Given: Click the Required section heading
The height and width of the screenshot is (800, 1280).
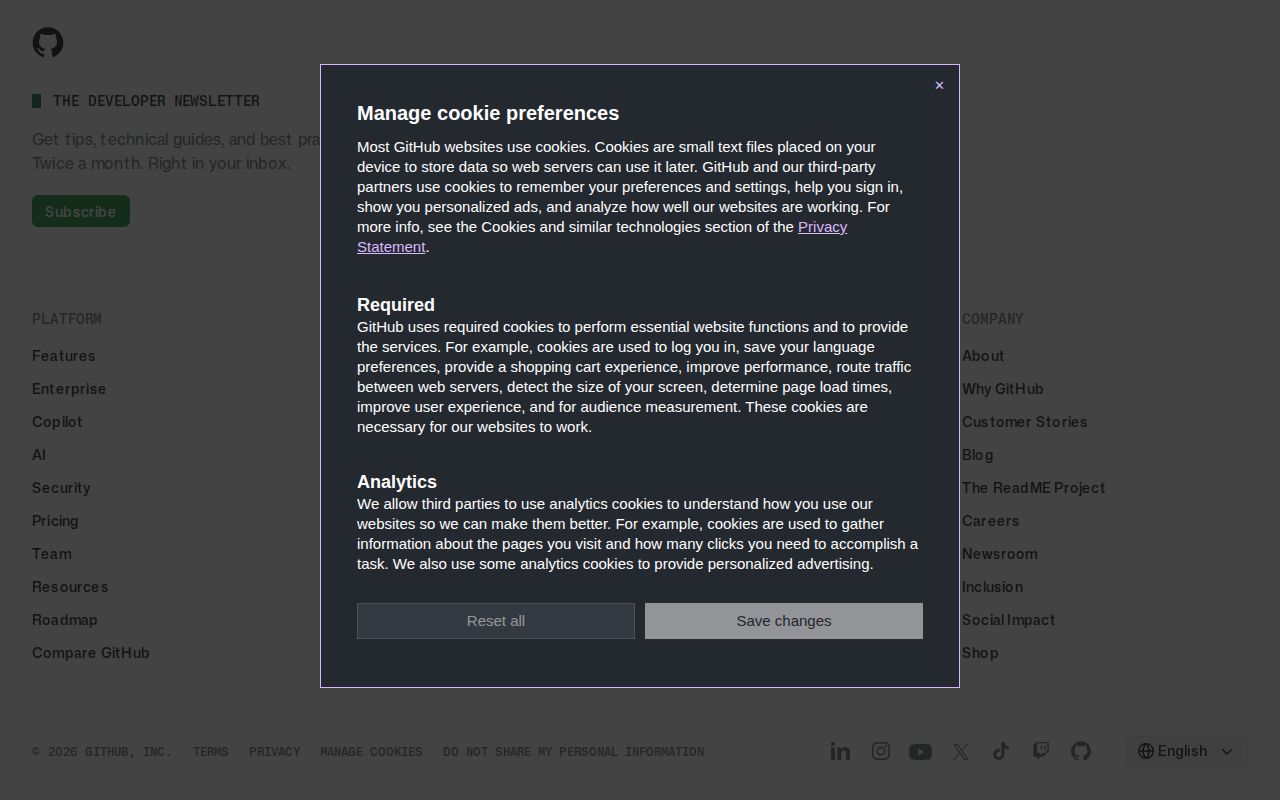Looking at the screenshot, I should (396, 305).
